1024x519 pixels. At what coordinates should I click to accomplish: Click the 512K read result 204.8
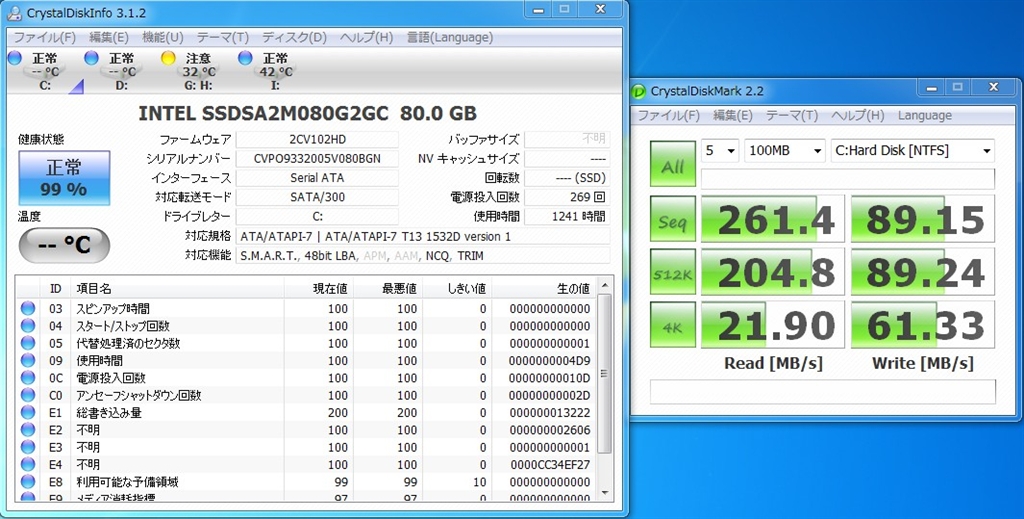pyautogui.click(x=773, y=272)
